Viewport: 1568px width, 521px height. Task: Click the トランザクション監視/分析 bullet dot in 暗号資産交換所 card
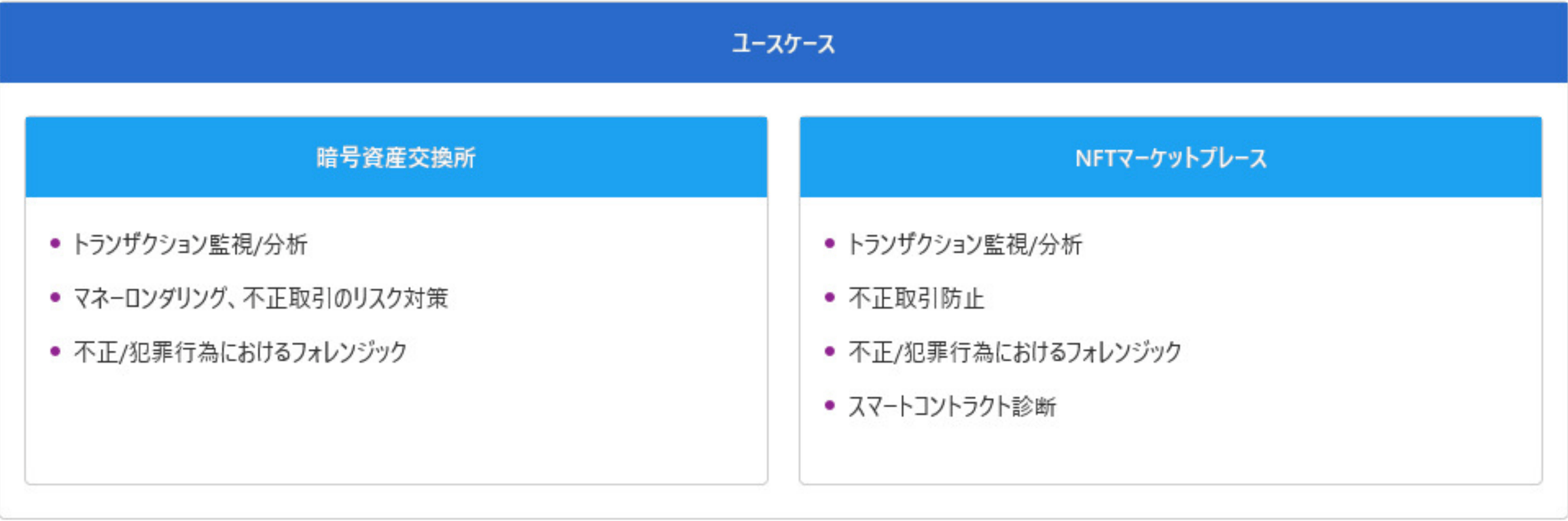tap(56, 243)
